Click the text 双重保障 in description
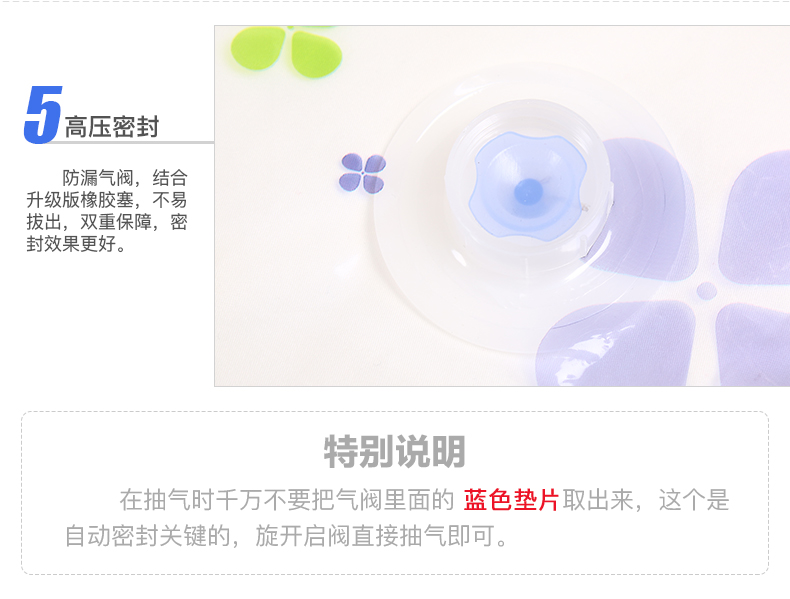This screenshot has height=599, width=790. click(116, 222)
